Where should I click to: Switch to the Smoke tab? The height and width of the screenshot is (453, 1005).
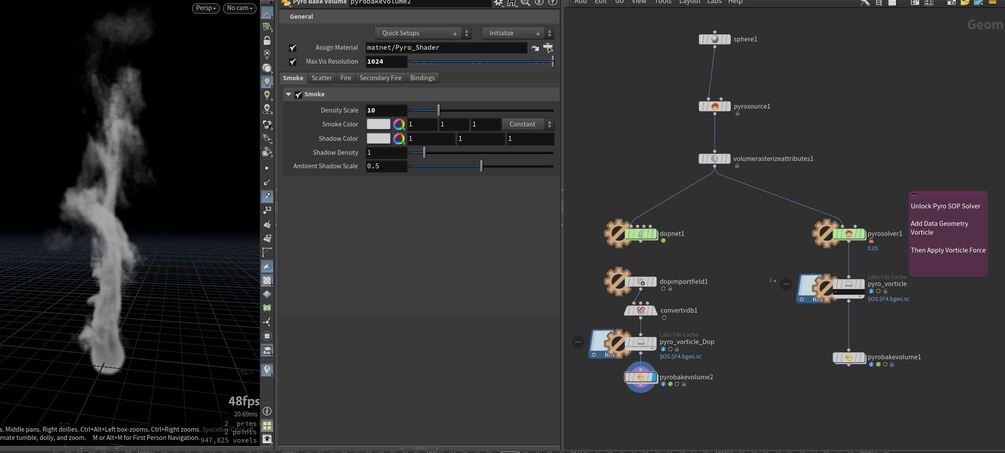294,78
